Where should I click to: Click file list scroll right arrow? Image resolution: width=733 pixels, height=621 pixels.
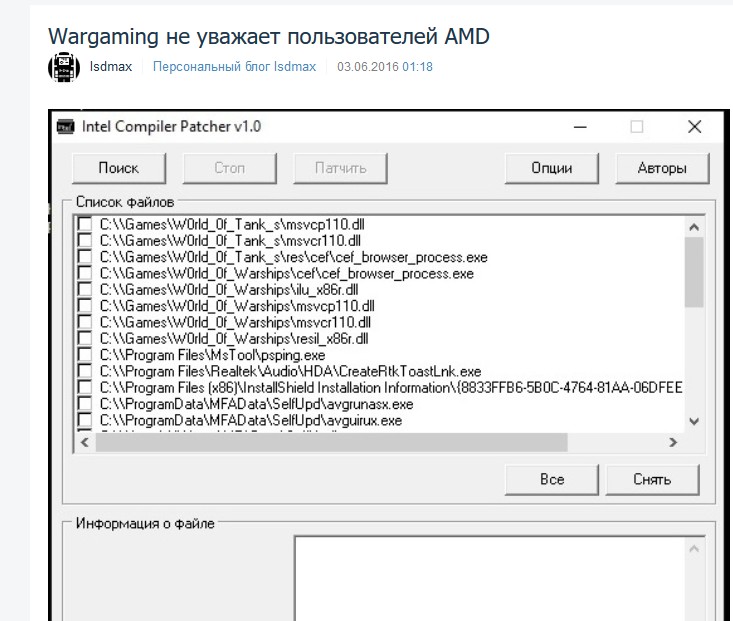[x=673, y=442]
